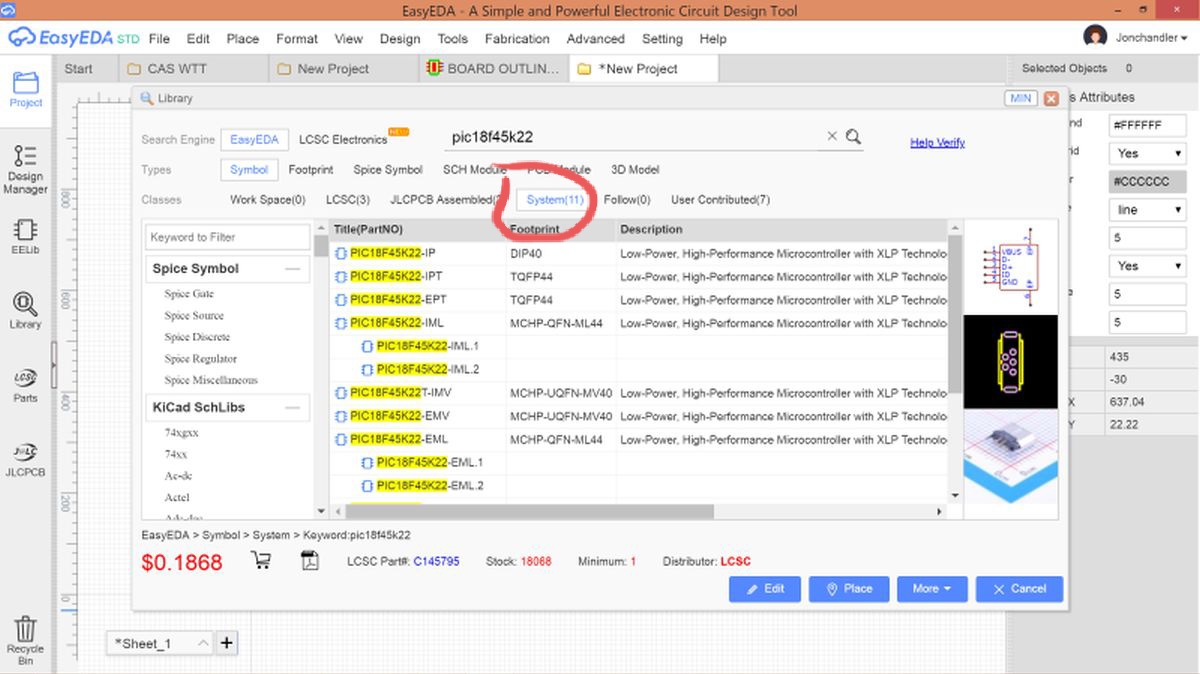Open the PDF datasheet icon
This screenshot has width=1200, height=674.
(310, 561)
